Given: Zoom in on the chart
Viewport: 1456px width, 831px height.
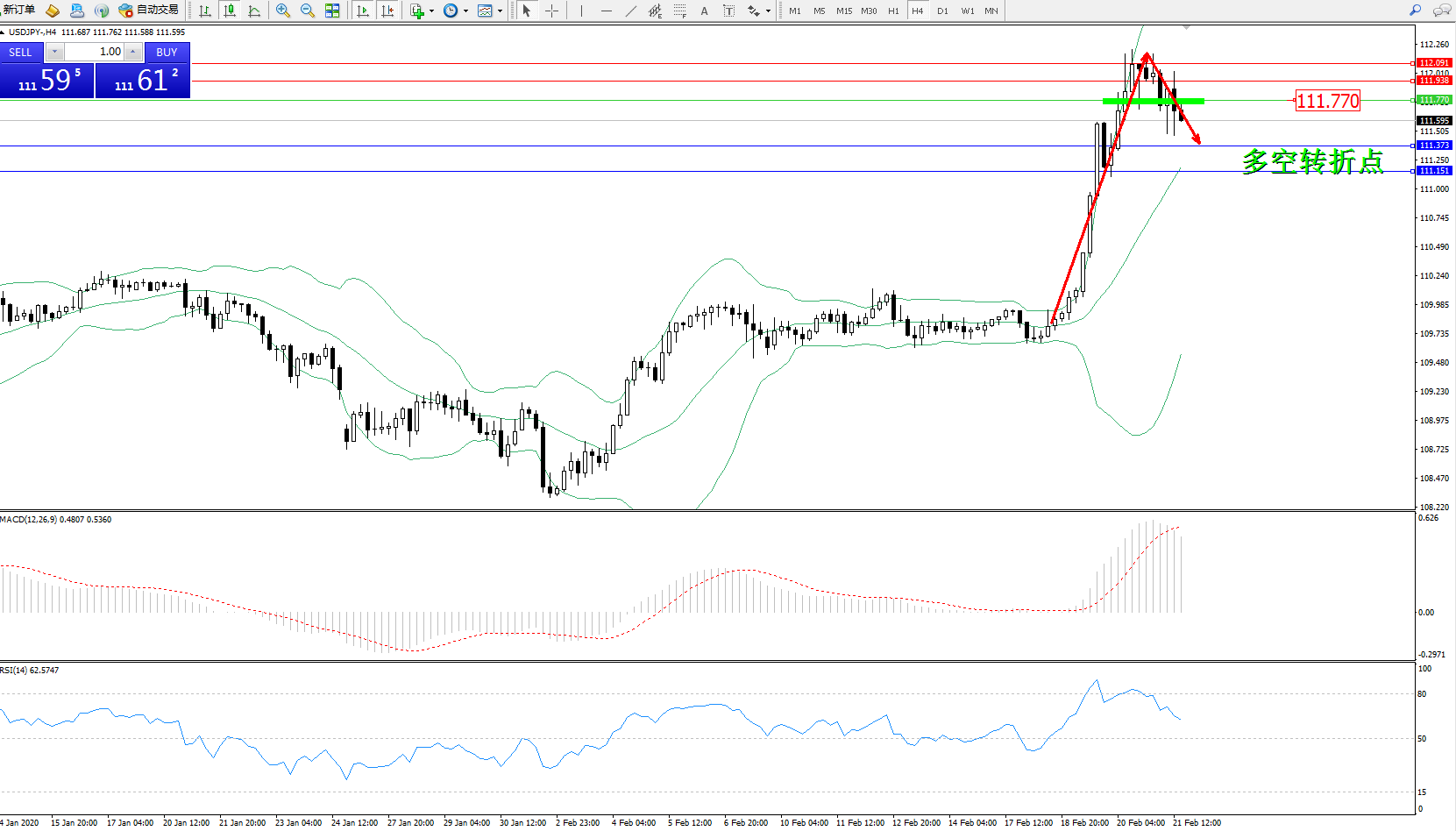Looking at the screenshot, I should click(283, 11).
